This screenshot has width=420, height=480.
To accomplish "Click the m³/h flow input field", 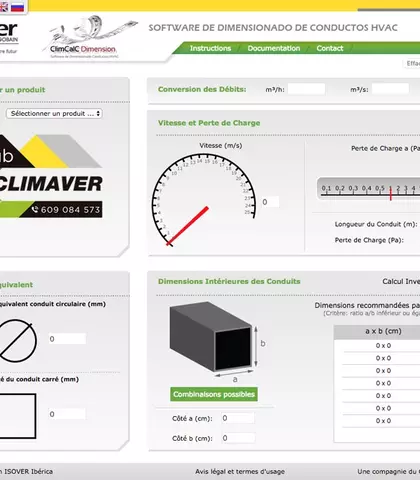I will tap(306, 89).
